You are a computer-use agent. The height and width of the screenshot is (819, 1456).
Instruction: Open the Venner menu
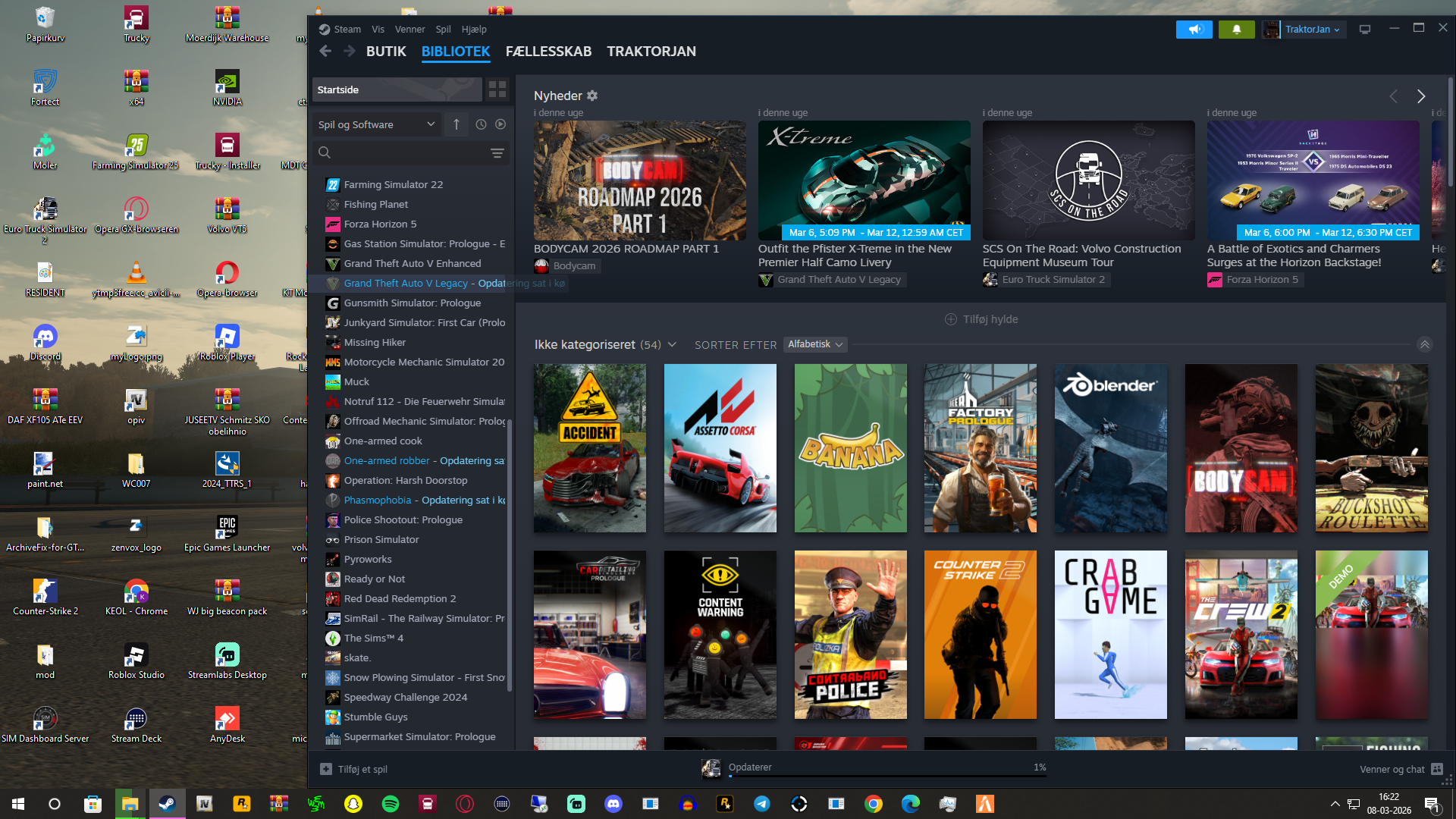(409, 30)
